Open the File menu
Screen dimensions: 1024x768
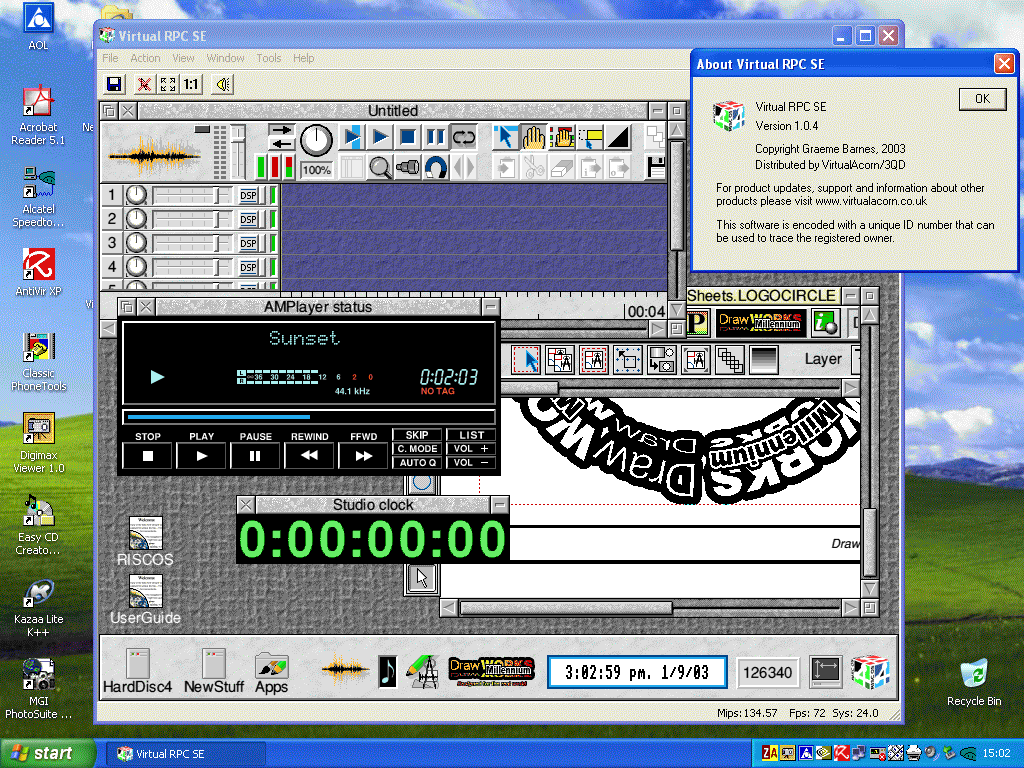(110, 58)
